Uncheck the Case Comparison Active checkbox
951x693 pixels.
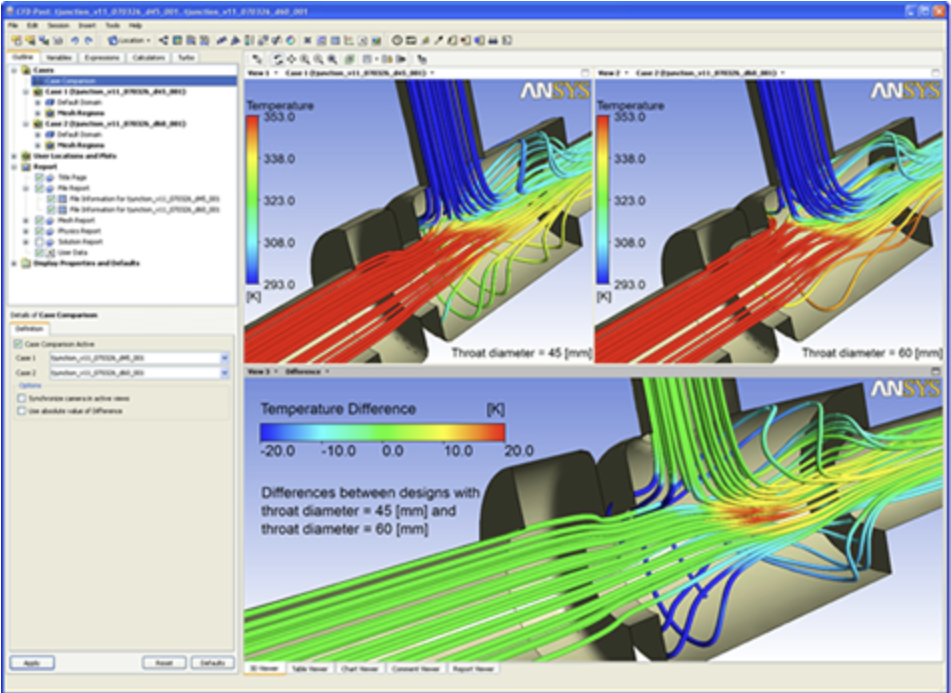tap(20, 343)
